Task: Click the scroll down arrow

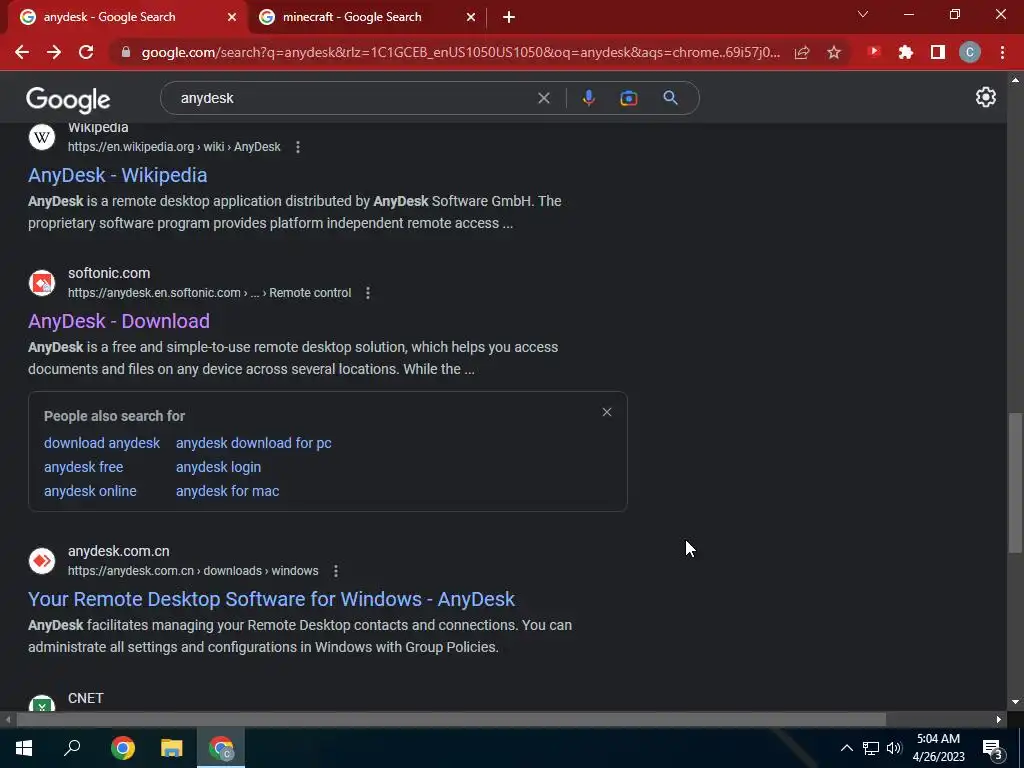Action: (1015, 702)
